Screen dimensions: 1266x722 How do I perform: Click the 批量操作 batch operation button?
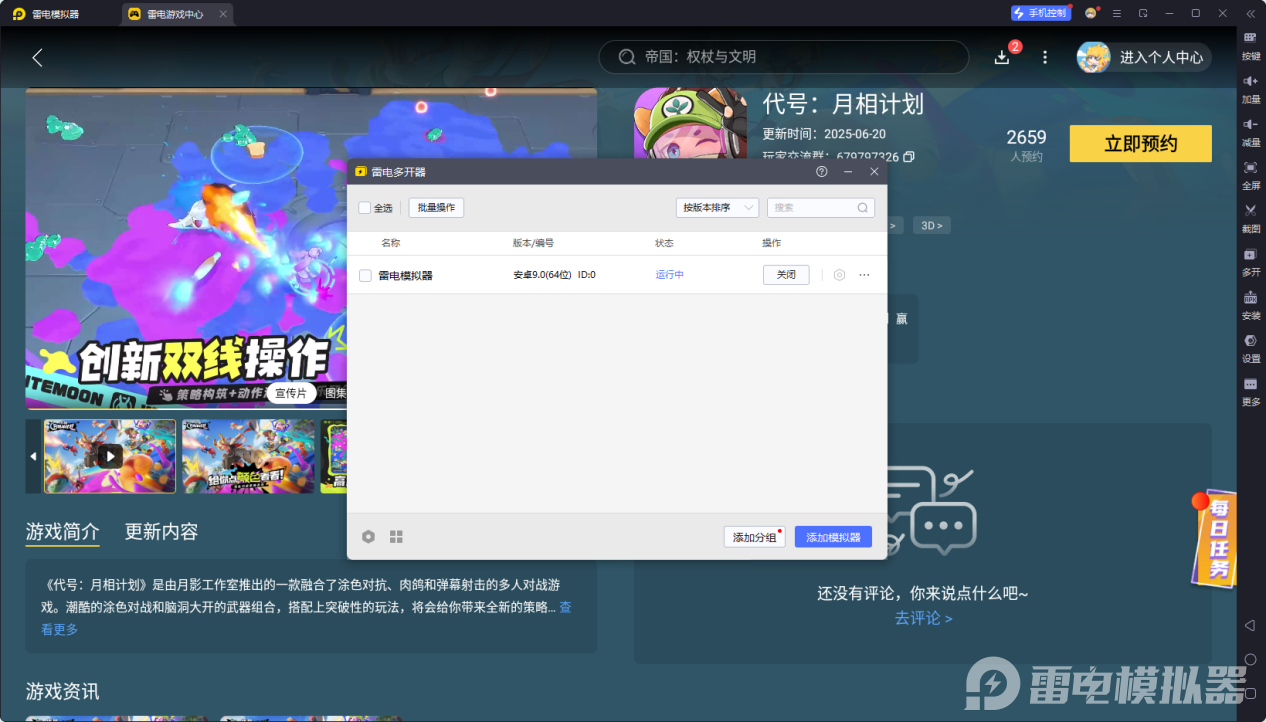[436, 208]
